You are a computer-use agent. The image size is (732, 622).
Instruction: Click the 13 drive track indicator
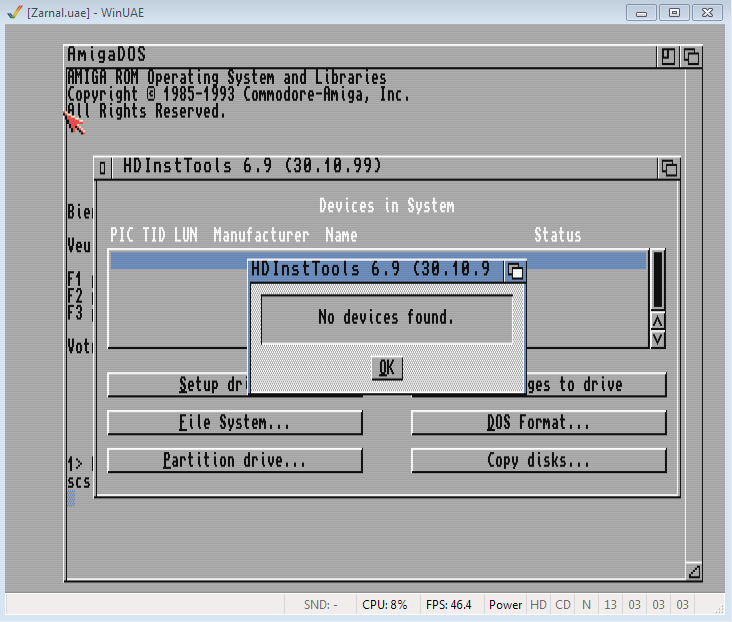(610, 605)
